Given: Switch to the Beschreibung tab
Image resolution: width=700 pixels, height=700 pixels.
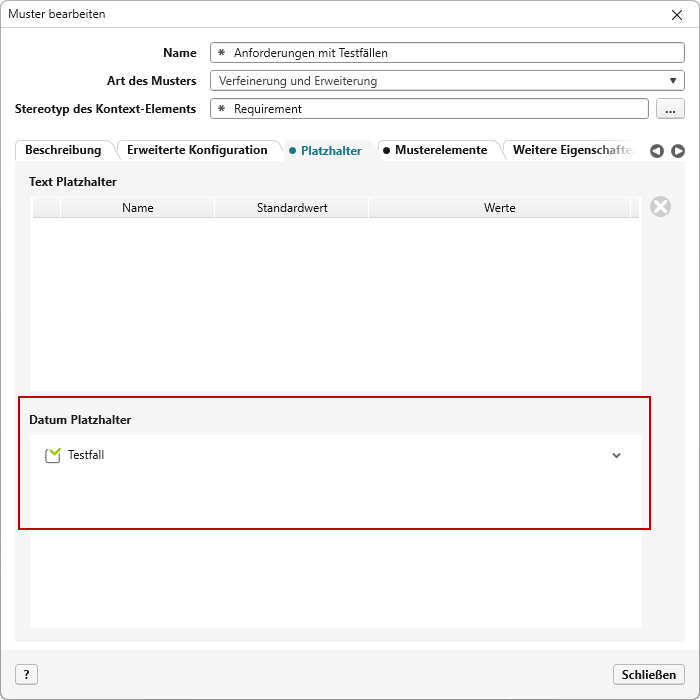Looking at the screenshot, I should point(63,150).
